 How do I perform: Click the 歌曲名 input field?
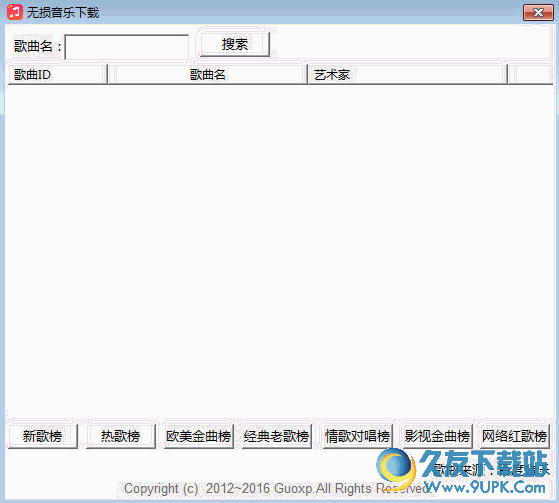(x=127, y=47)
